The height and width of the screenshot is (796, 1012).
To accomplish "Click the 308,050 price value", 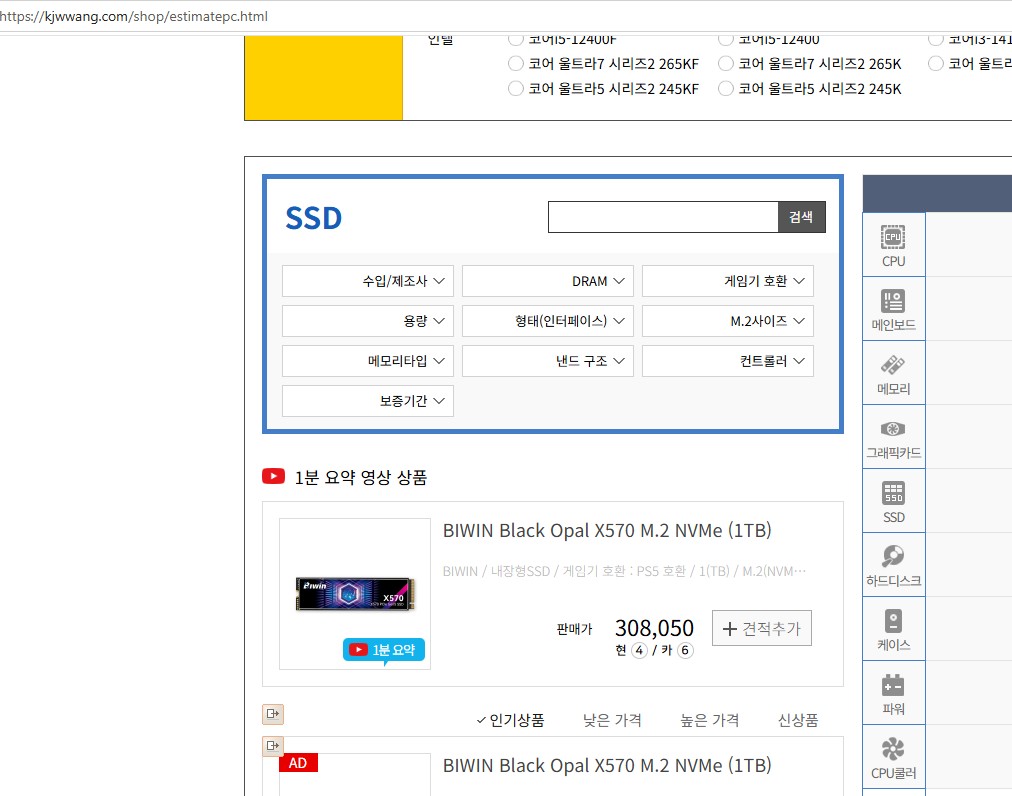I will click(x=654, y=628).
